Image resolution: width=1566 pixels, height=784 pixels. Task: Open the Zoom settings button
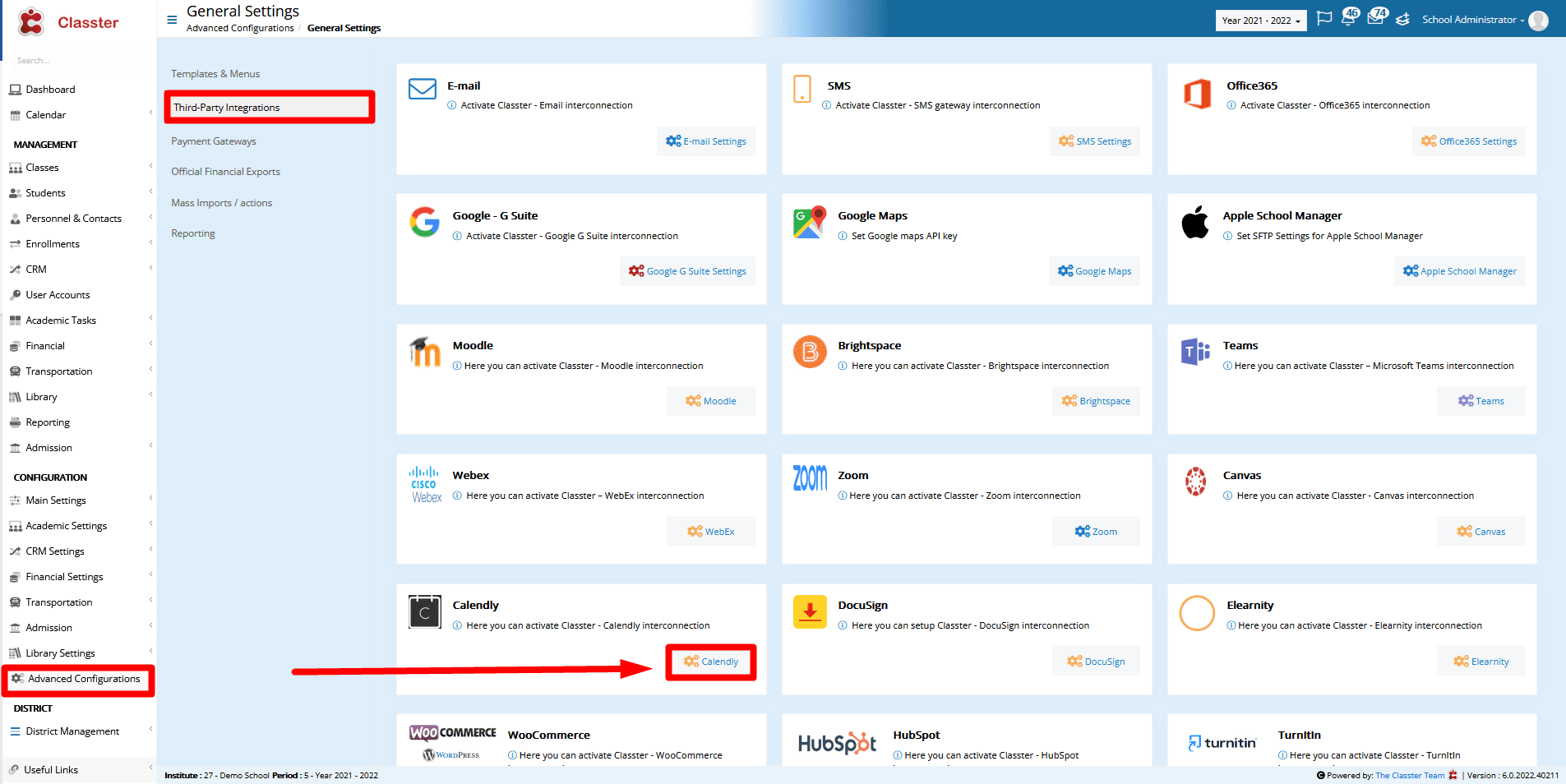[1096, 532]
